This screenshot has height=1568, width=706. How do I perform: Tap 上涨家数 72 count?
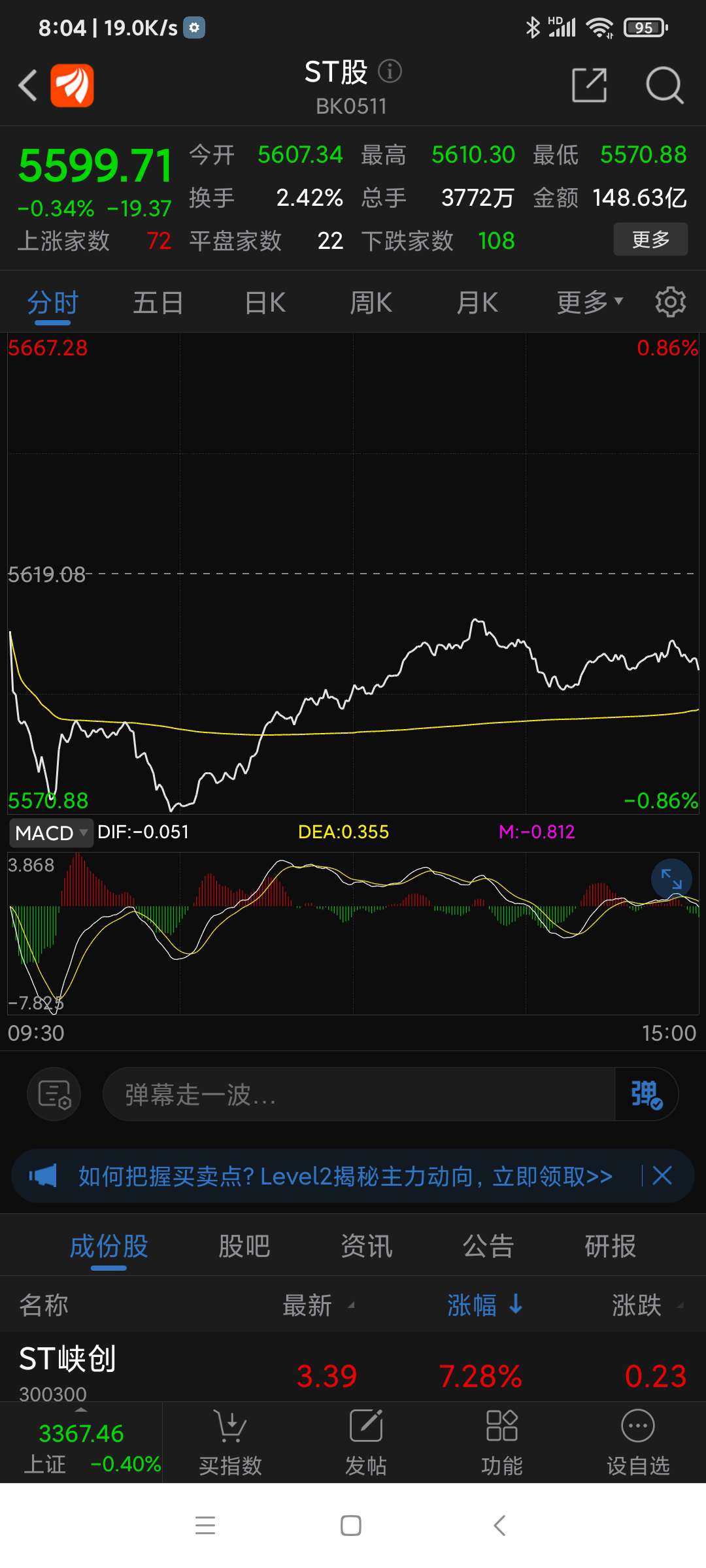pos(94,240)
